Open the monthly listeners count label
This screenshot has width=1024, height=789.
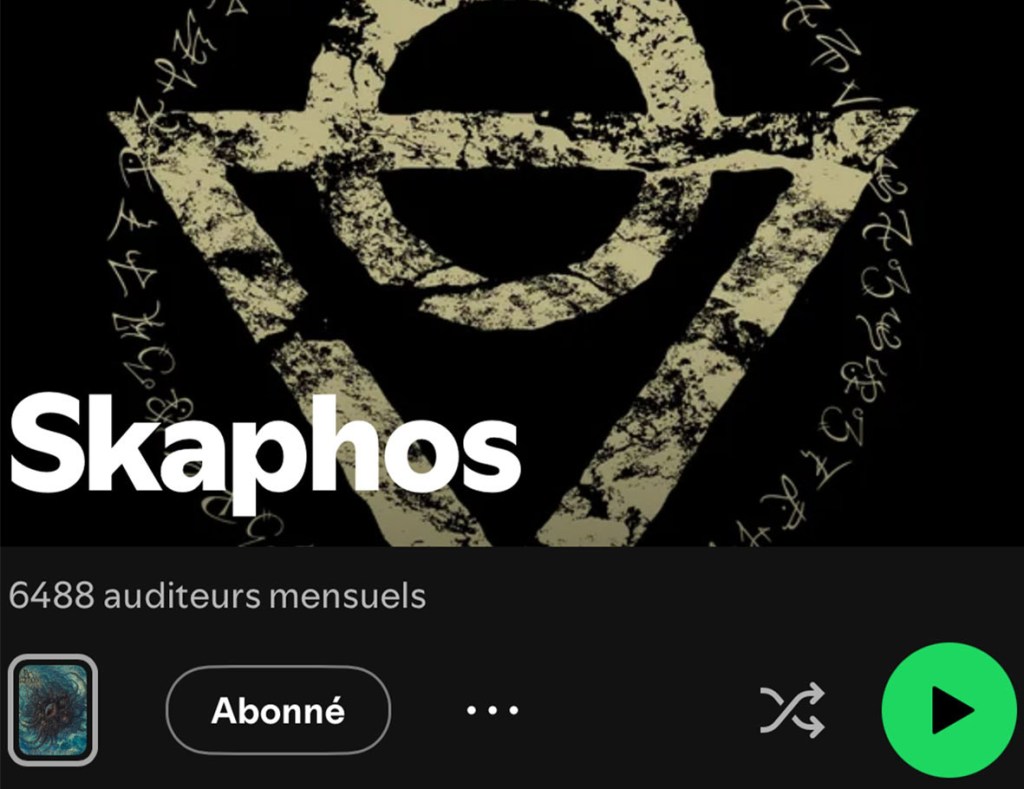[217, 596]
